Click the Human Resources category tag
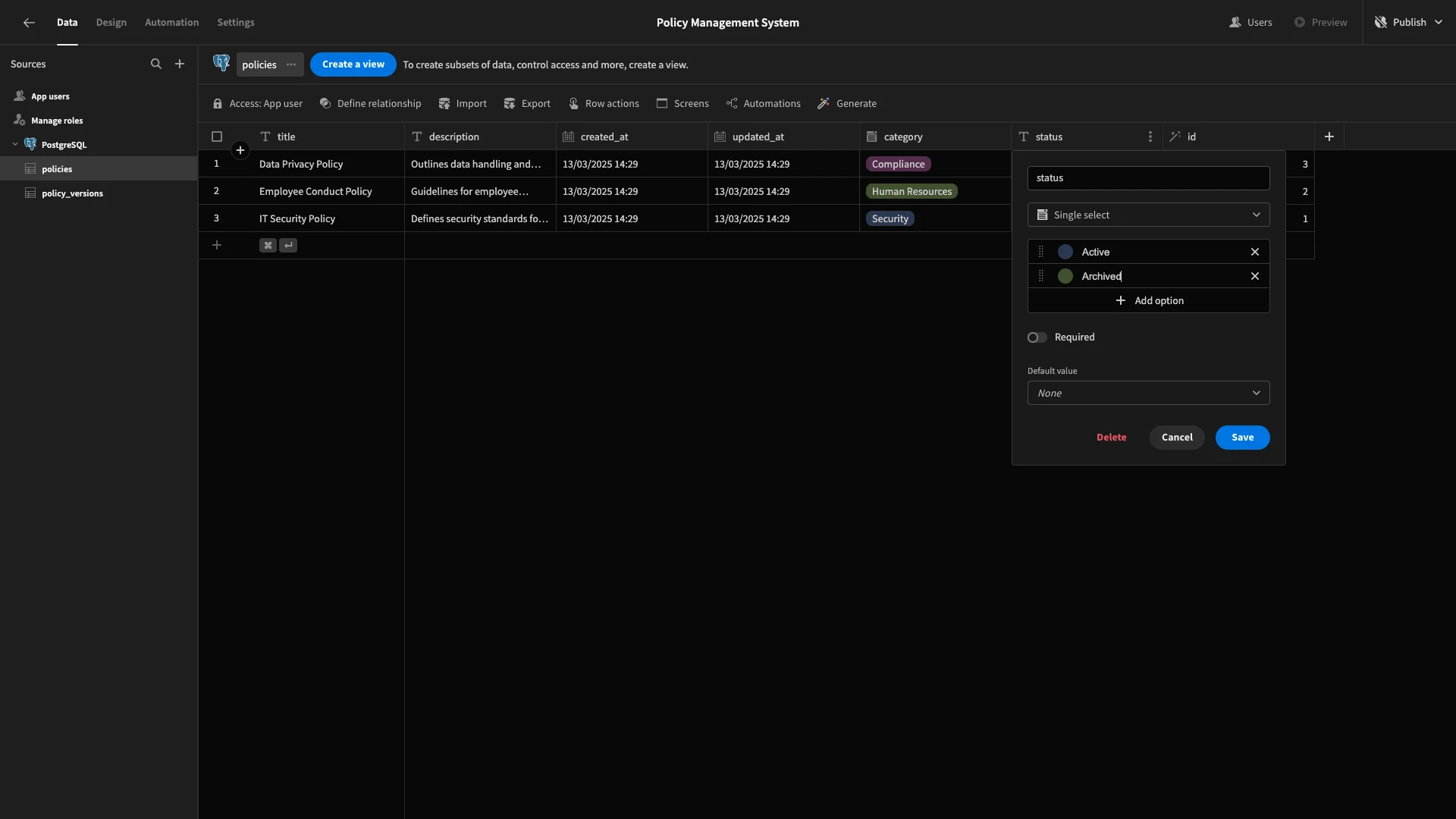The image size is (1456, 819). click(912, 191)
